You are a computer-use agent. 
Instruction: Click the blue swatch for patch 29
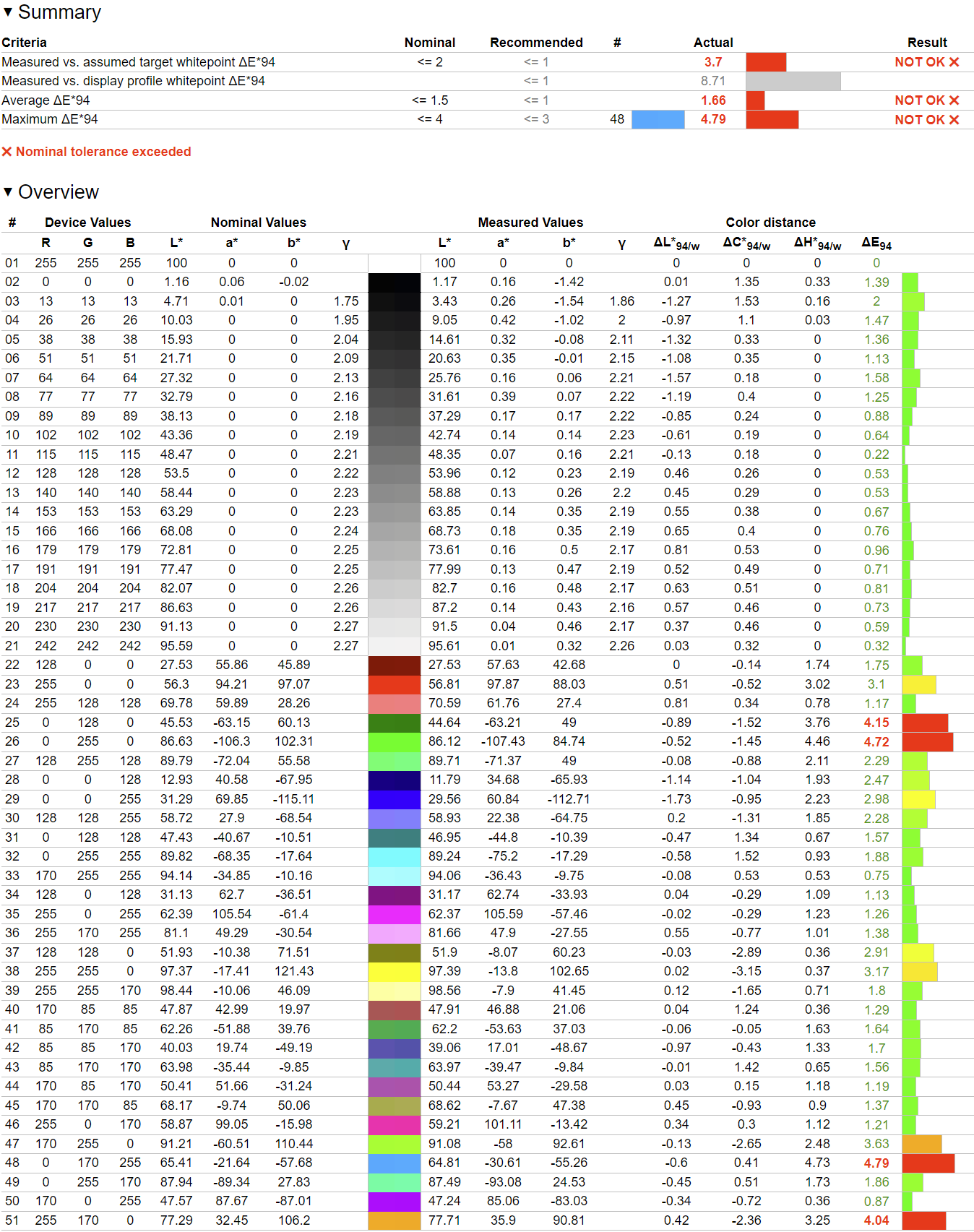394,799
